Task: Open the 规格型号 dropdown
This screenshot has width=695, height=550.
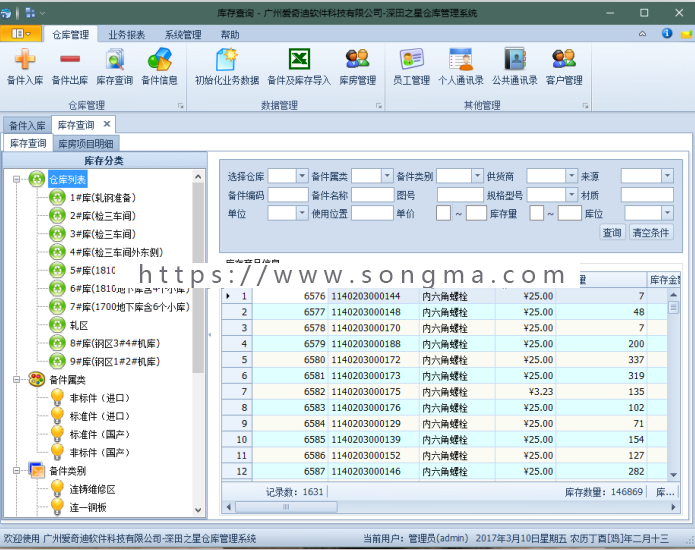Action: 571,195
